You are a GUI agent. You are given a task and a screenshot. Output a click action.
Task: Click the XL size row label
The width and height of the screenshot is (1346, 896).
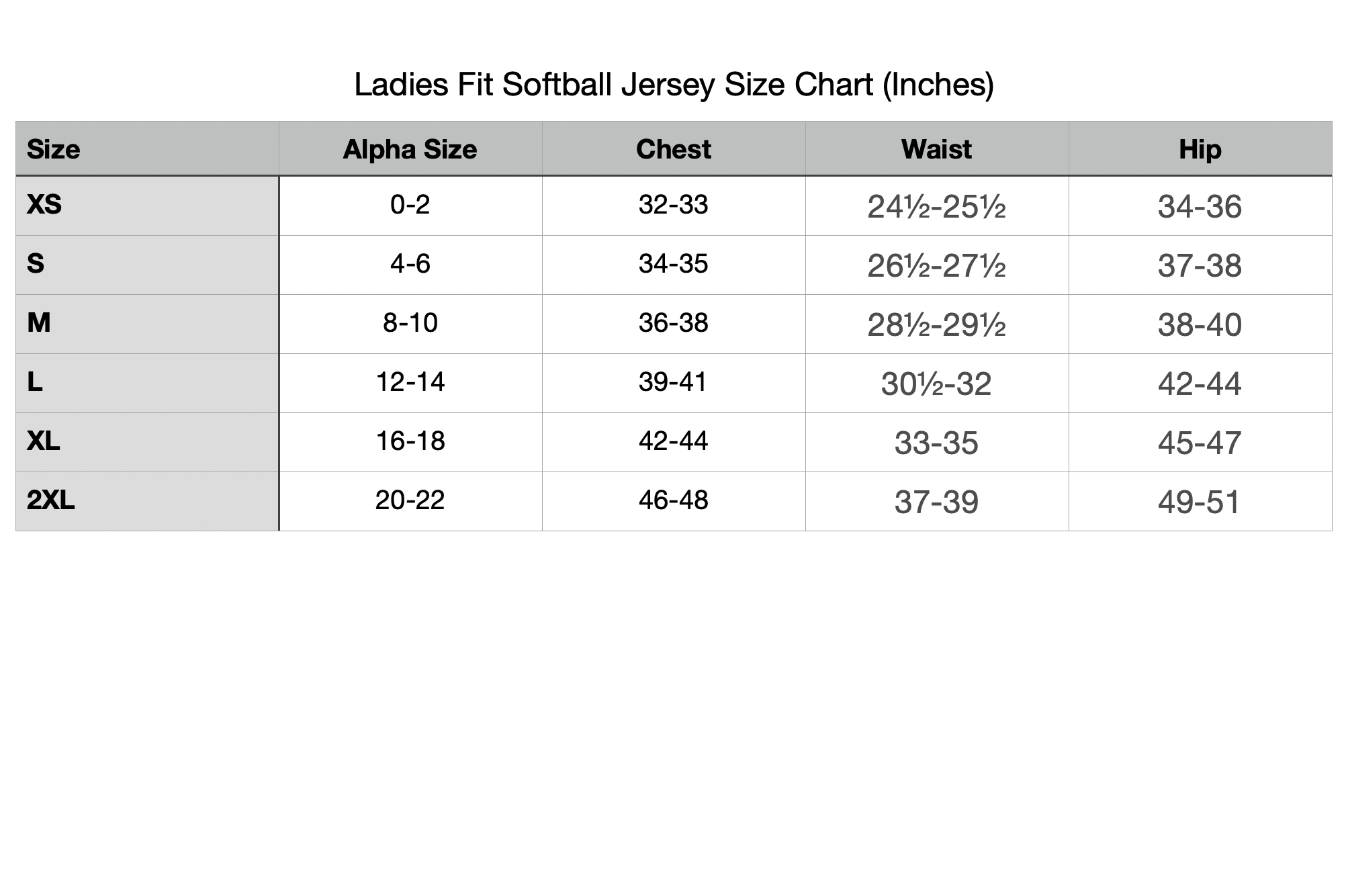tap(44, 441)
